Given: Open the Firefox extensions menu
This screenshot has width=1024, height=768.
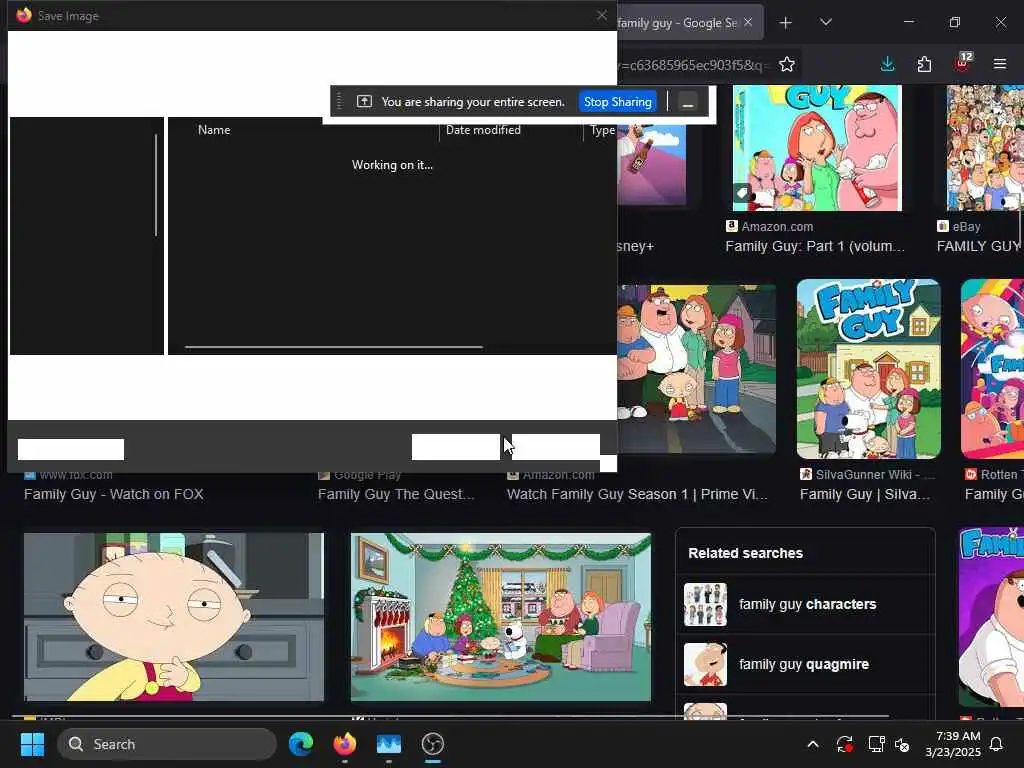Looking at the screenshot, I should point(924,64).
